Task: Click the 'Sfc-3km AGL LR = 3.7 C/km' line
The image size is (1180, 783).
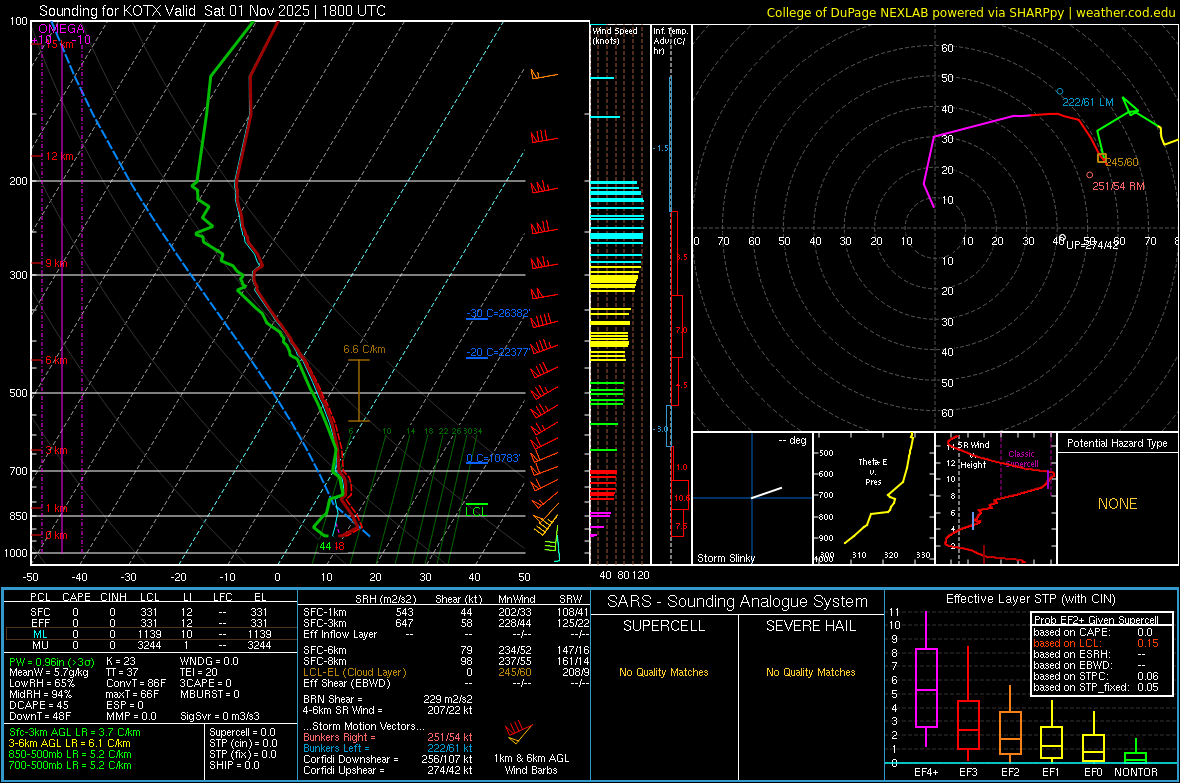Action: click(75, 732)
